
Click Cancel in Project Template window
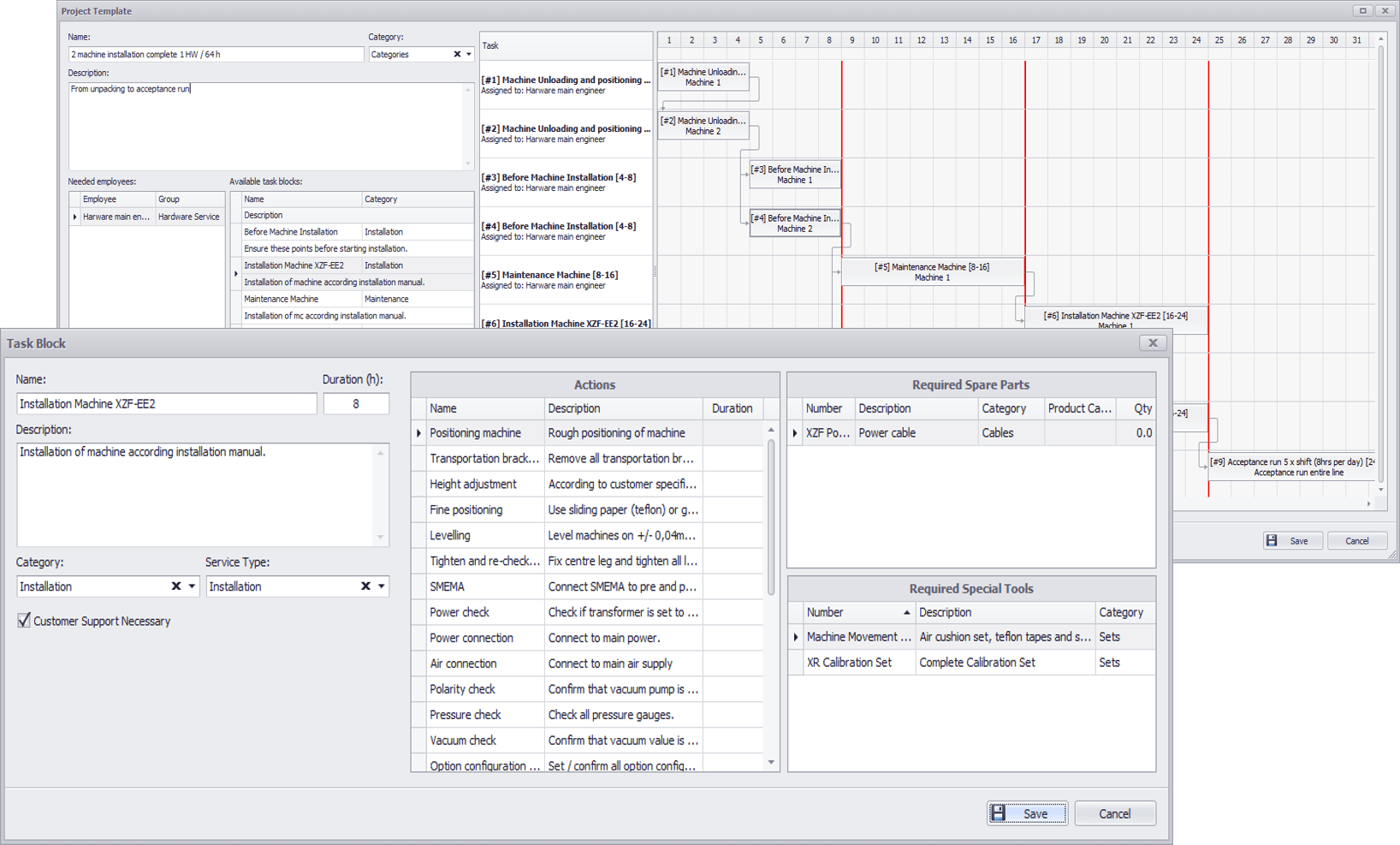pos(1357,541)
